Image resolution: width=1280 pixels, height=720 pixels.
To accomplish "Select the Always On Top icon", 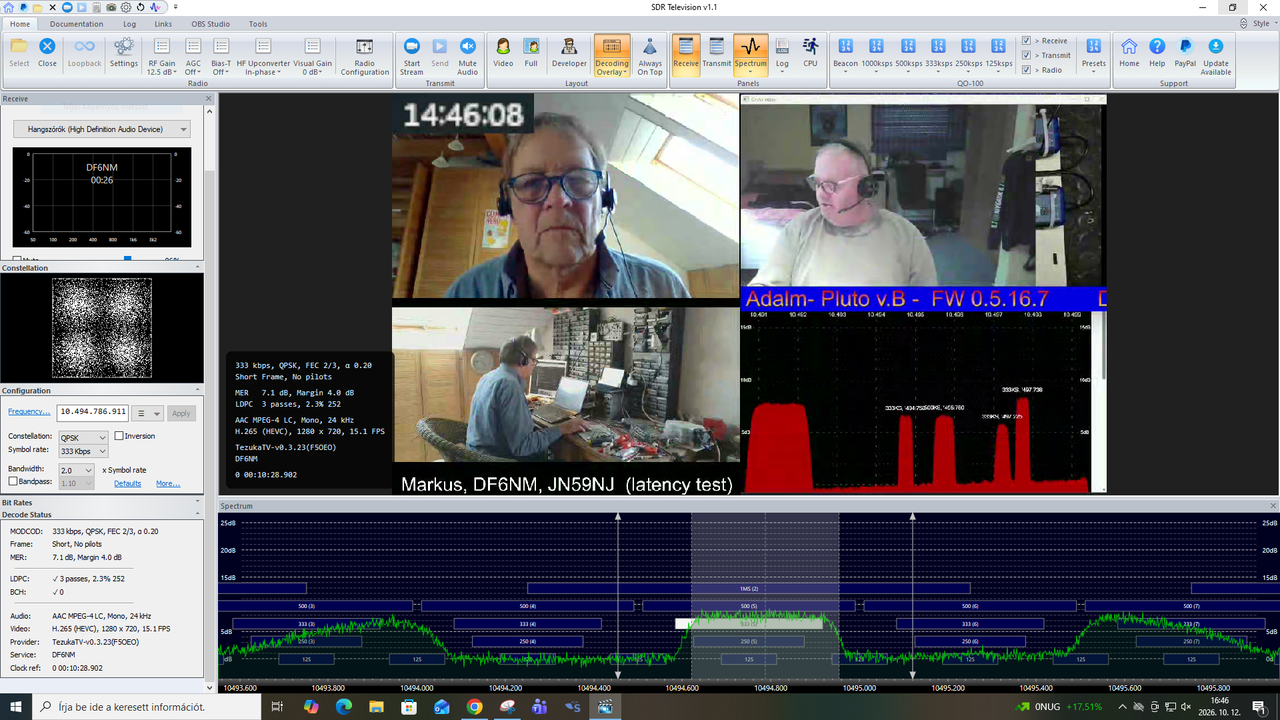I will coord(650,54).
